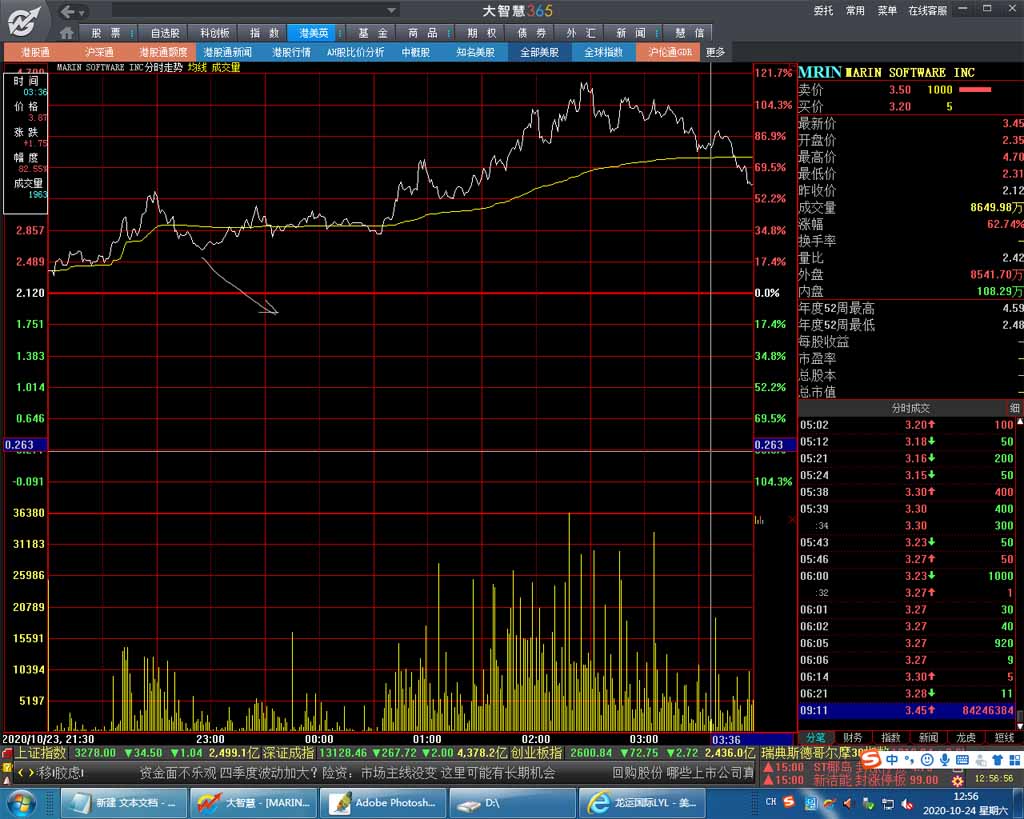Open the 资金面不乐观 news headline
Screen dimensions: 1024x819
[x=347, y=773]
